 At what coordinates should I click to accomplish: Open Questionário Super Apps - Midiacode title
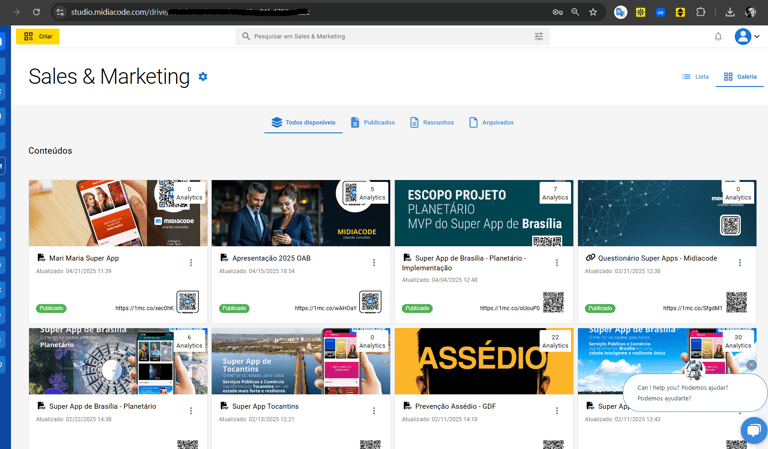657,258
